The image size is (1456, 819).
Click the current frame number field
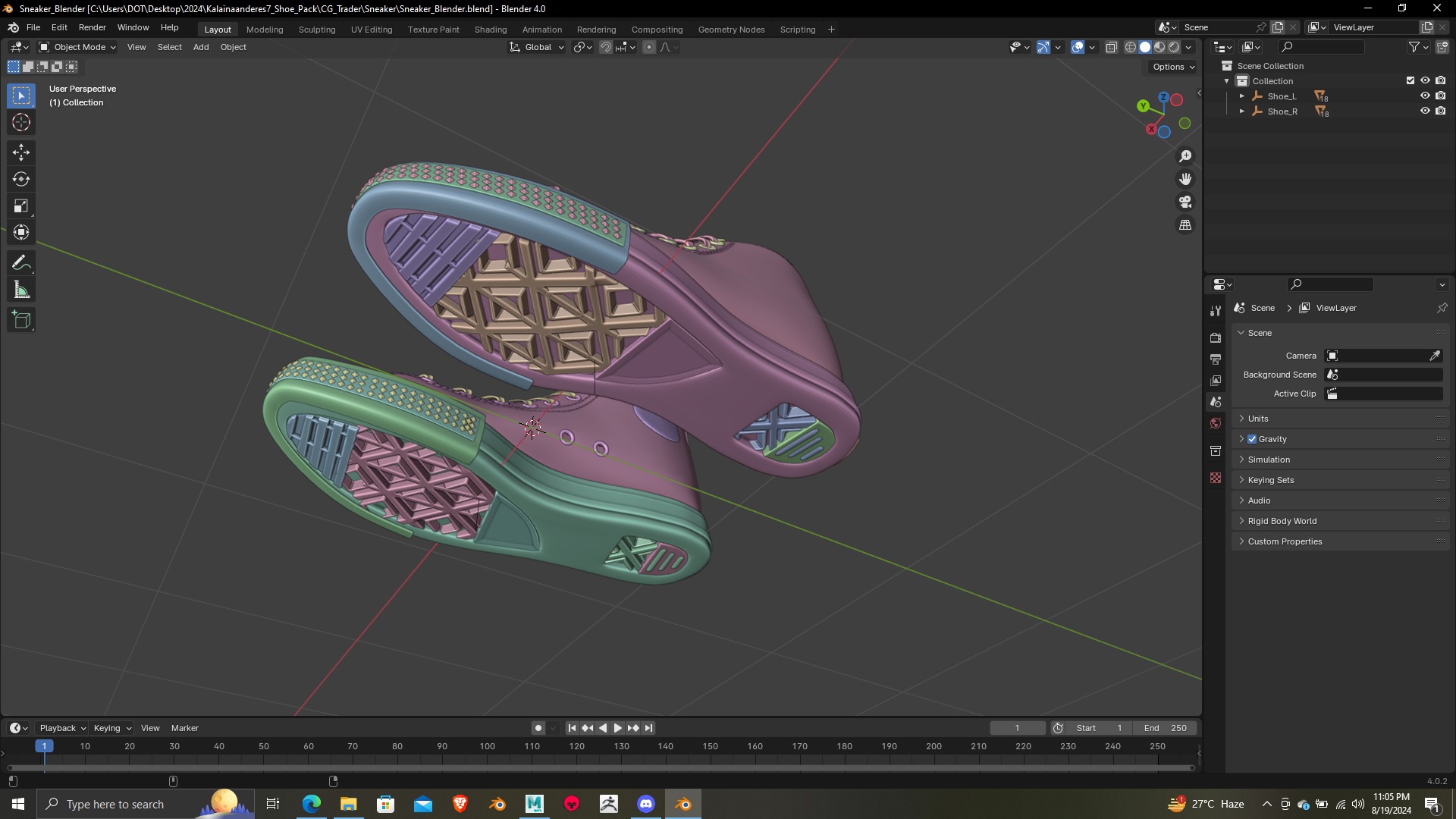1018,728
